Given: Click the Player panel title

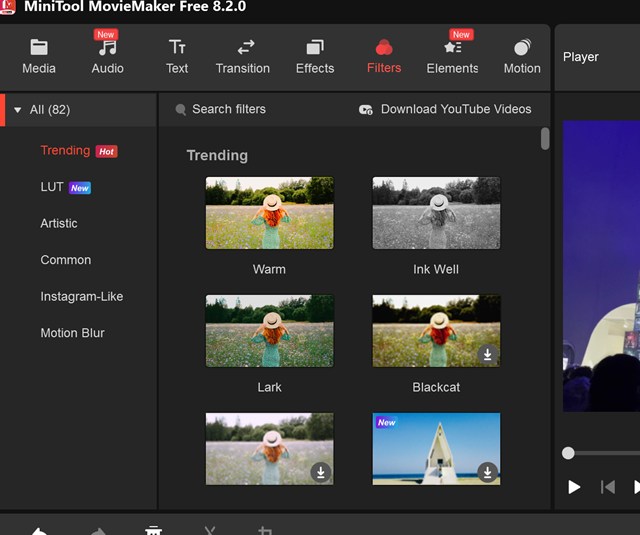Looking at the screenshot, I should point(580,57).
